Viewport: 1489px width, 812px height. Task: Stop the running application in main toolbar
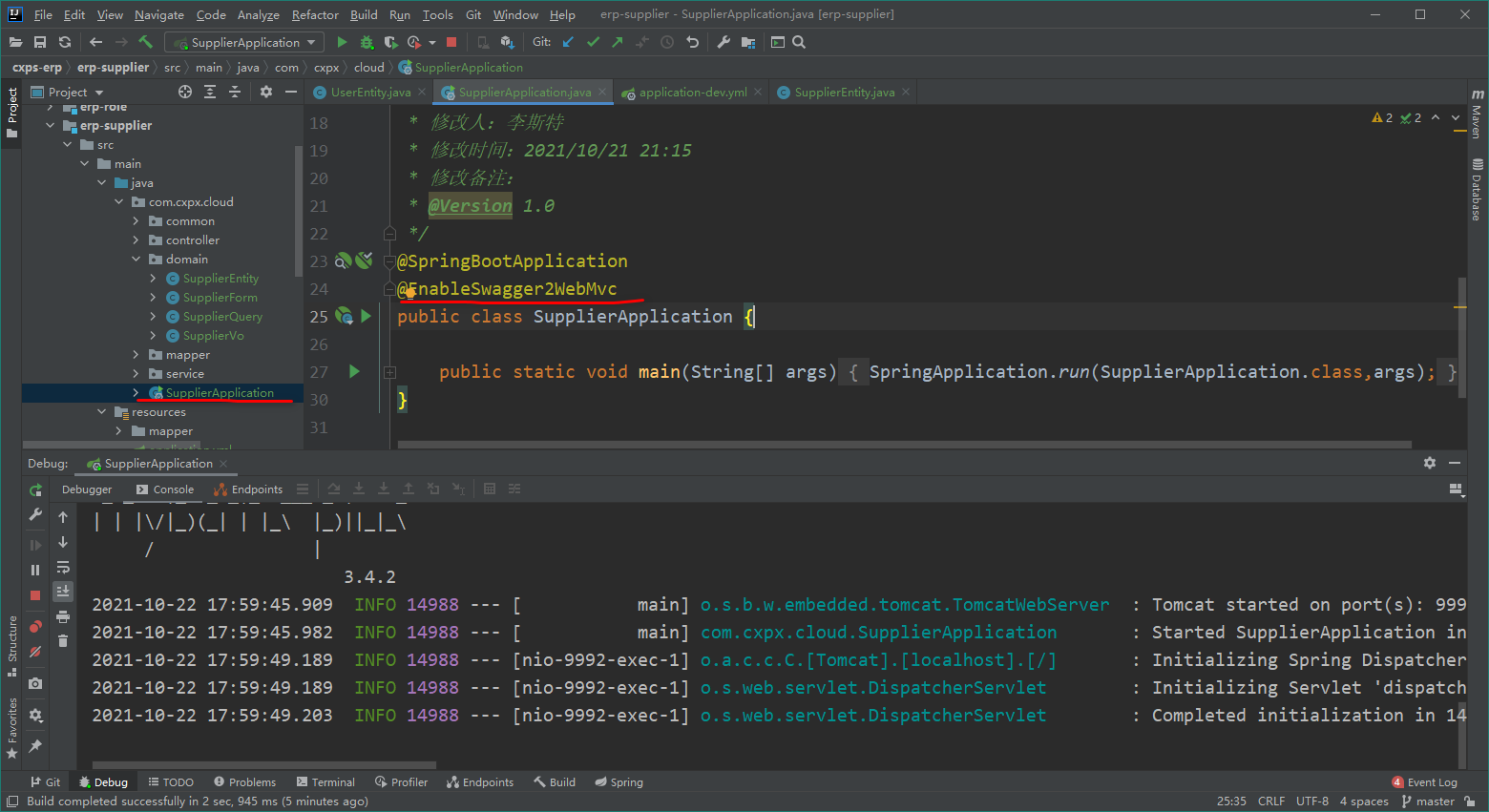[451, 42]
